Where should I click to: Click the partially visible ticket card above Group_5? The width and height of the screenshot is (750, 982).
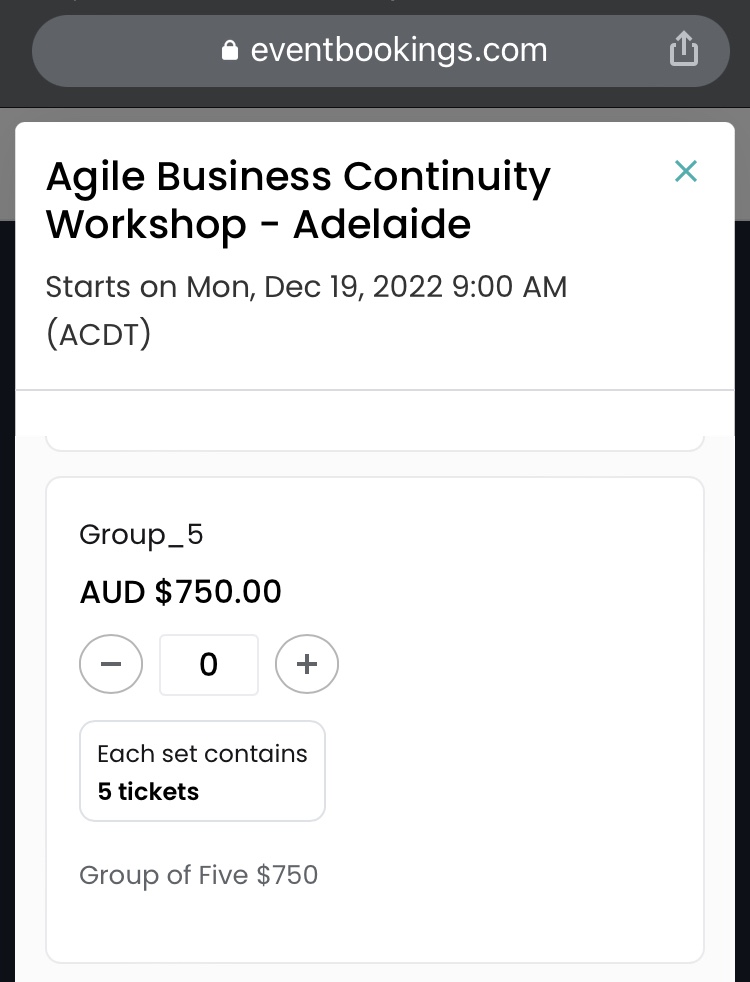[x=375, y=441]
